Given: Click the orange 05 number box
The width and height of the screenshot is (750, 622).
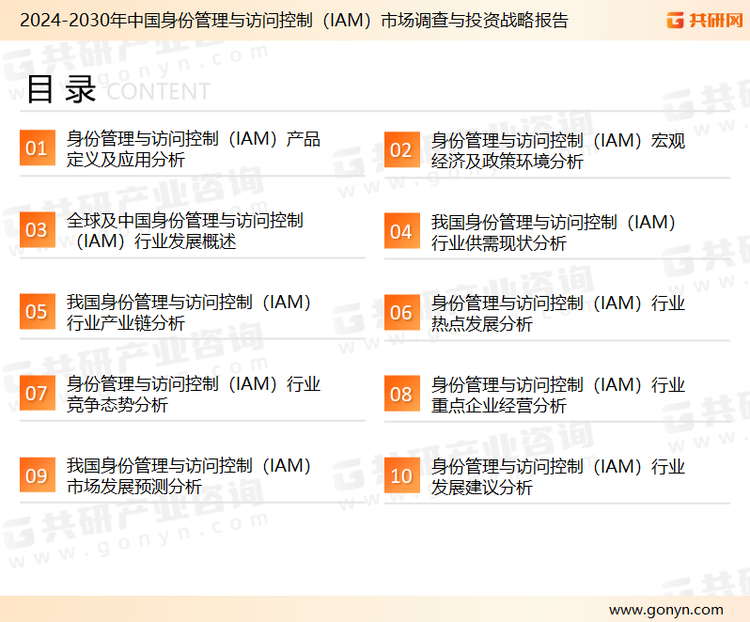Looking at the screenshot, I should tap(37, 311).
